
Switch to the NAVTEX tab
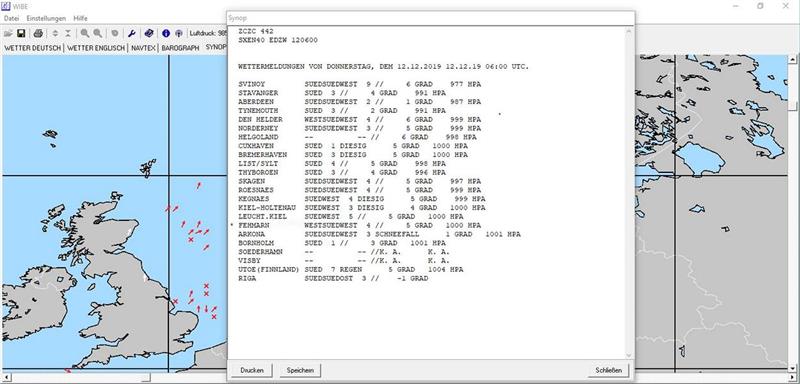click(143, 48)
